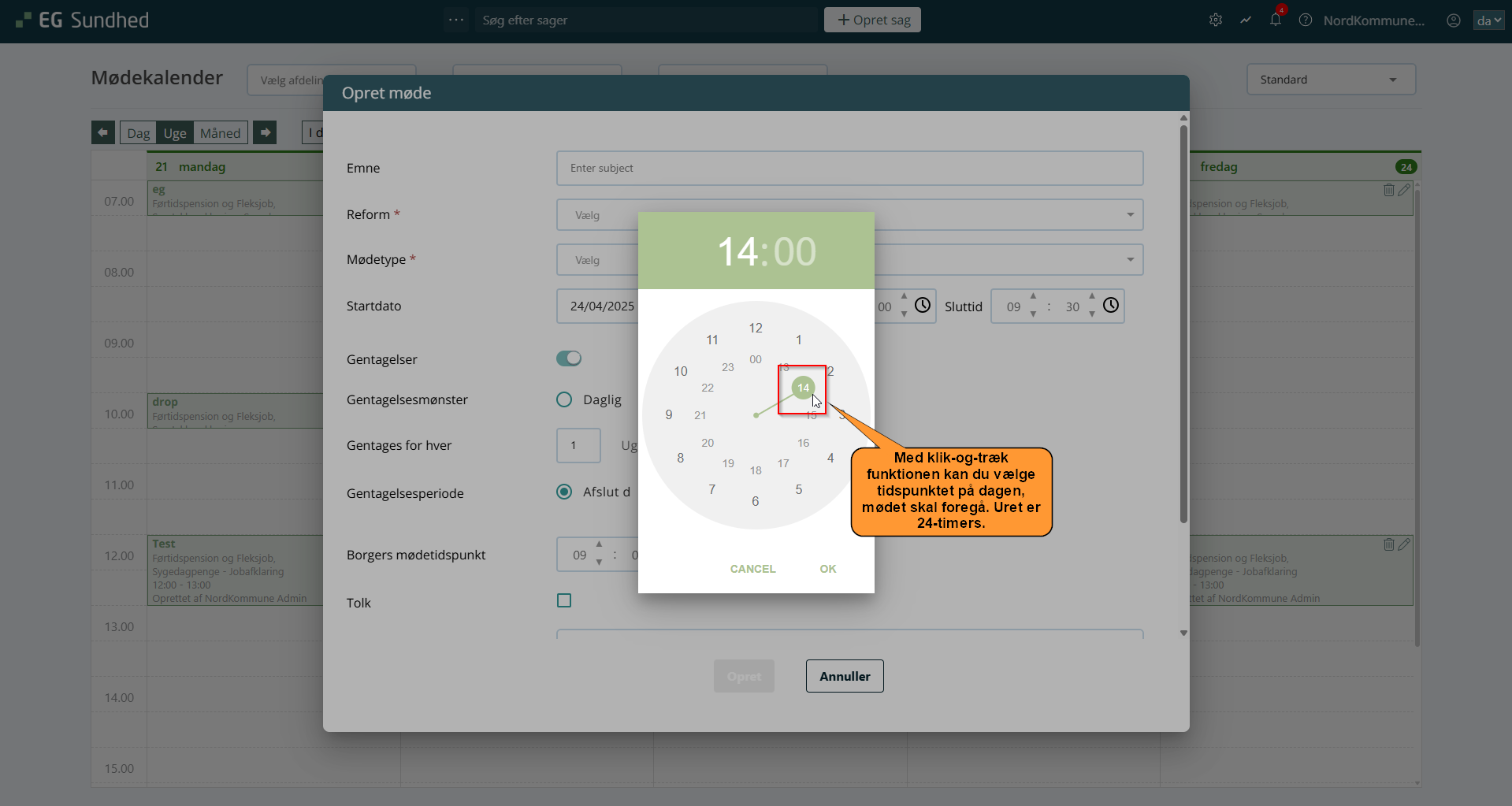Click the help question mark icon
The width and height of the screenshot is (1512, 806).
click(1306, 20)
